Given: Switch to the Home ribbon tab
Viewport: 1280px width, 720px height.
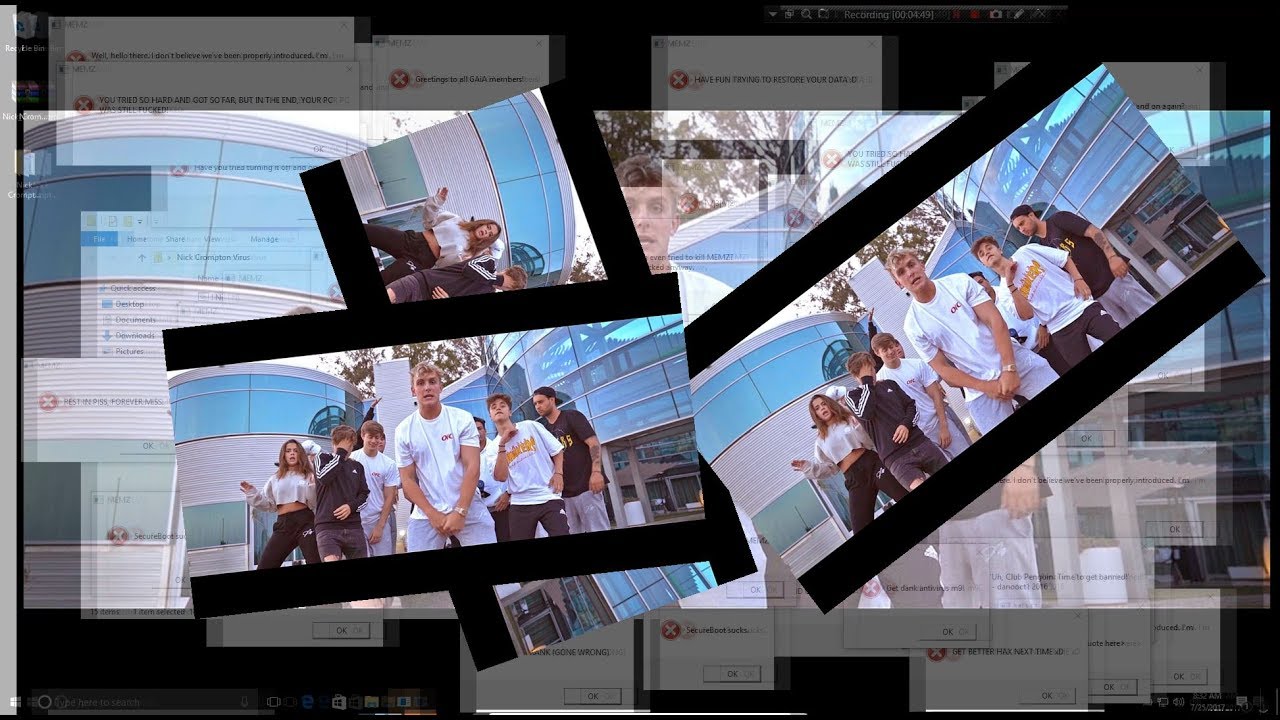Looking at the screenshot, I should 137,239.
